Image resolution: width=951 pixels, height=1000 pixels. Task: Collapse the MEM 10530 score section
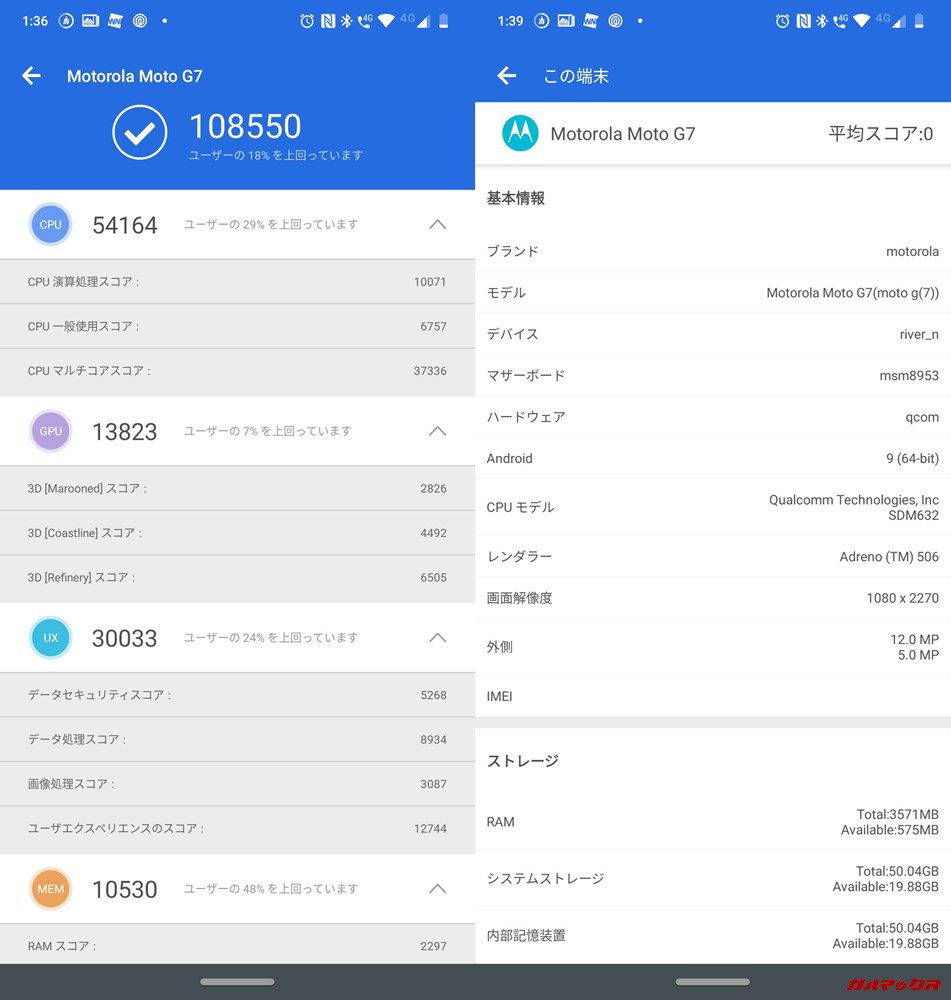[x=437, y=888]
